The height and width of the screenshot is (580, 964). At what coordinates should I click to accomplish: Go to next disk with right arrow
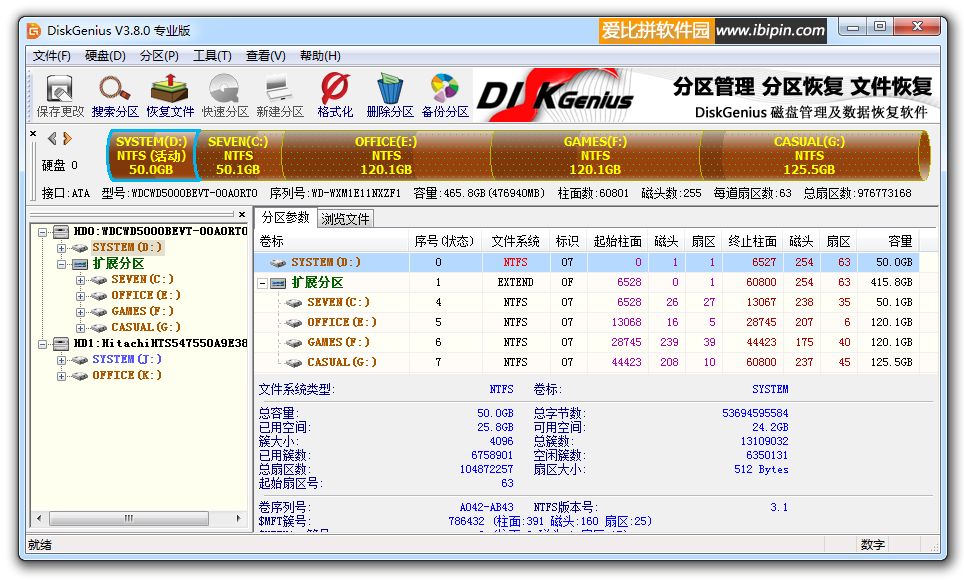pos(67,138)
